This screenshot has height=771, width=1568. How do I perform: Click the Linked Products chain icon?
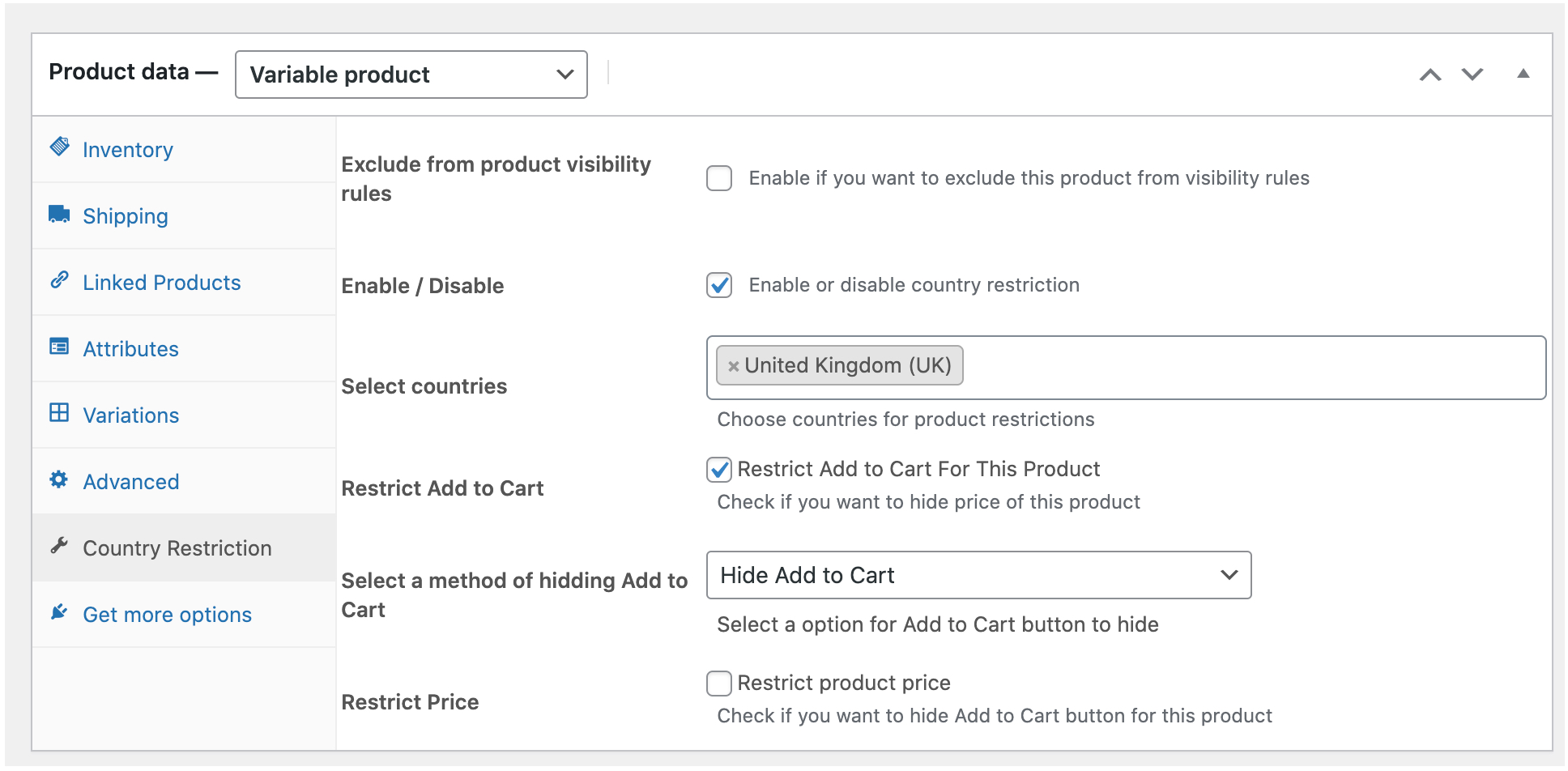tap(59, 280)
